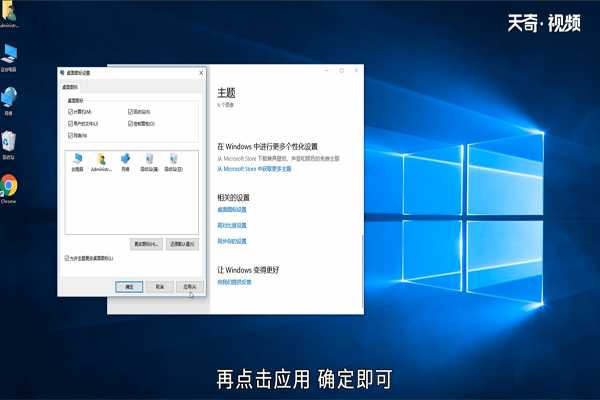Click the 取消 button
Screen dimensions: 600x400
(160, 287)
